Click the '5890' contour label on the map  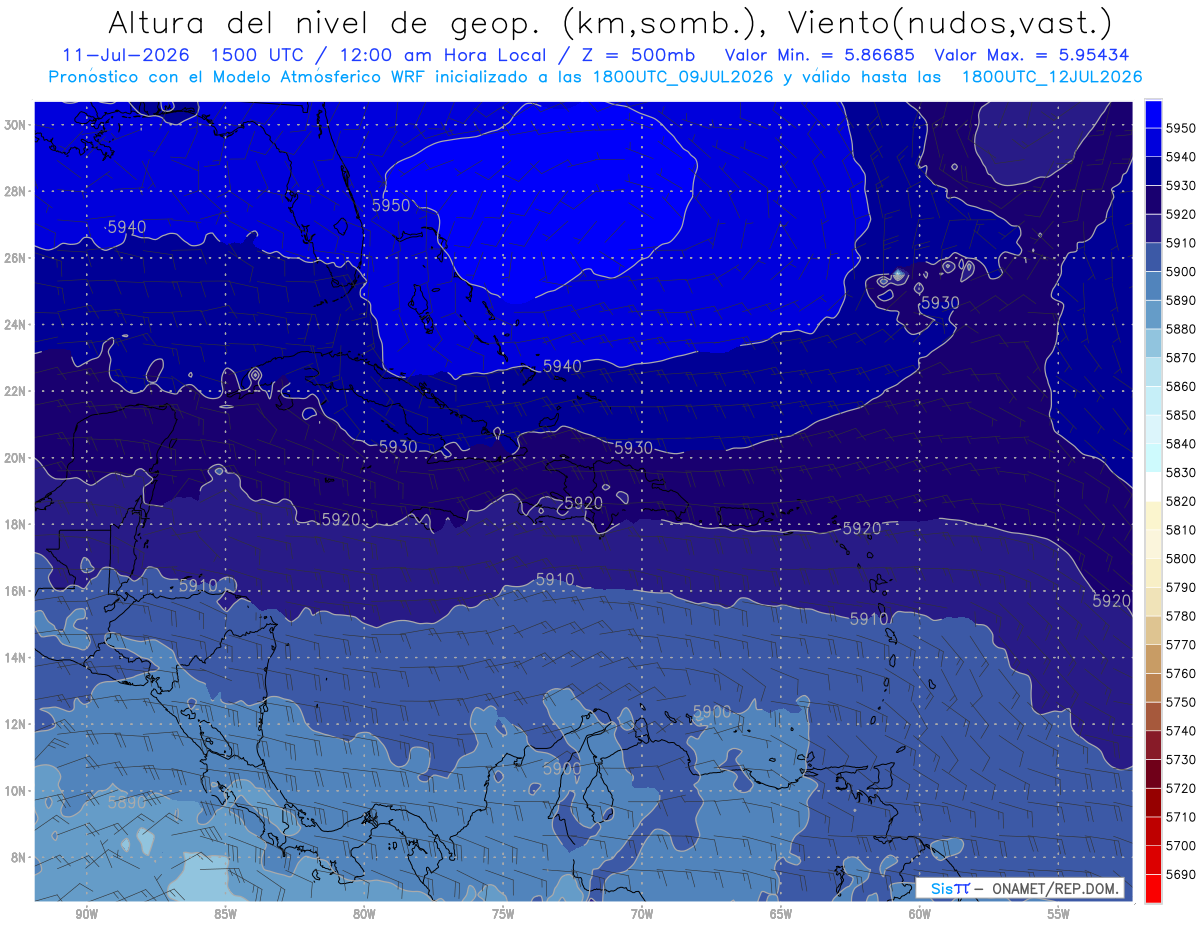127,802
